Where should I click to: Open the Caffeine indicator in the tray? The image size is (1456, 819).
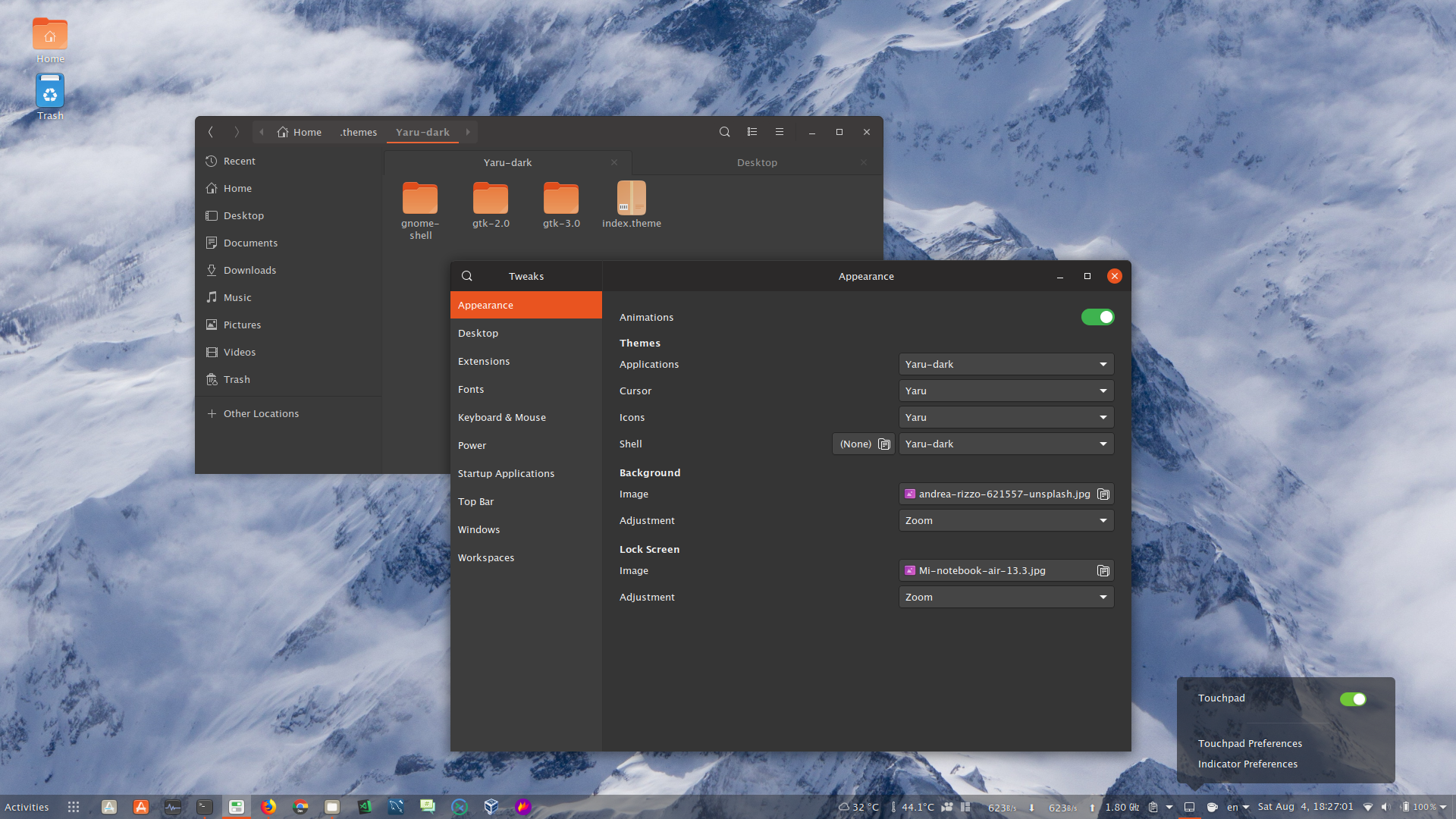click(1213, 807)
